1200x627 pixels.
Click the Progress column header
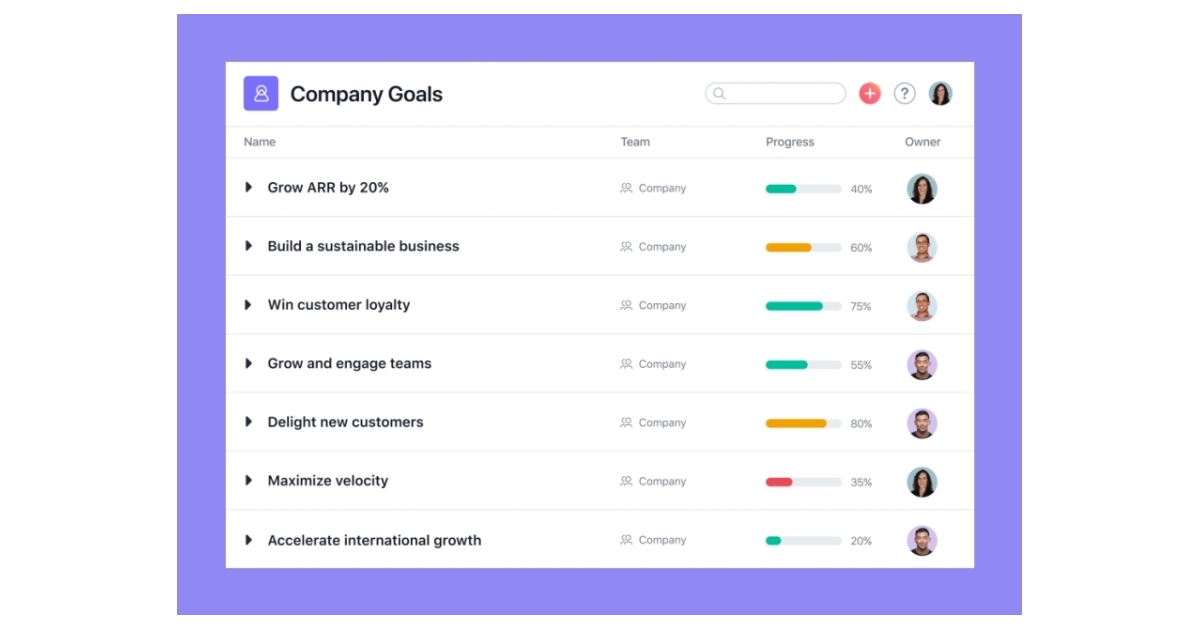(790, 141)
